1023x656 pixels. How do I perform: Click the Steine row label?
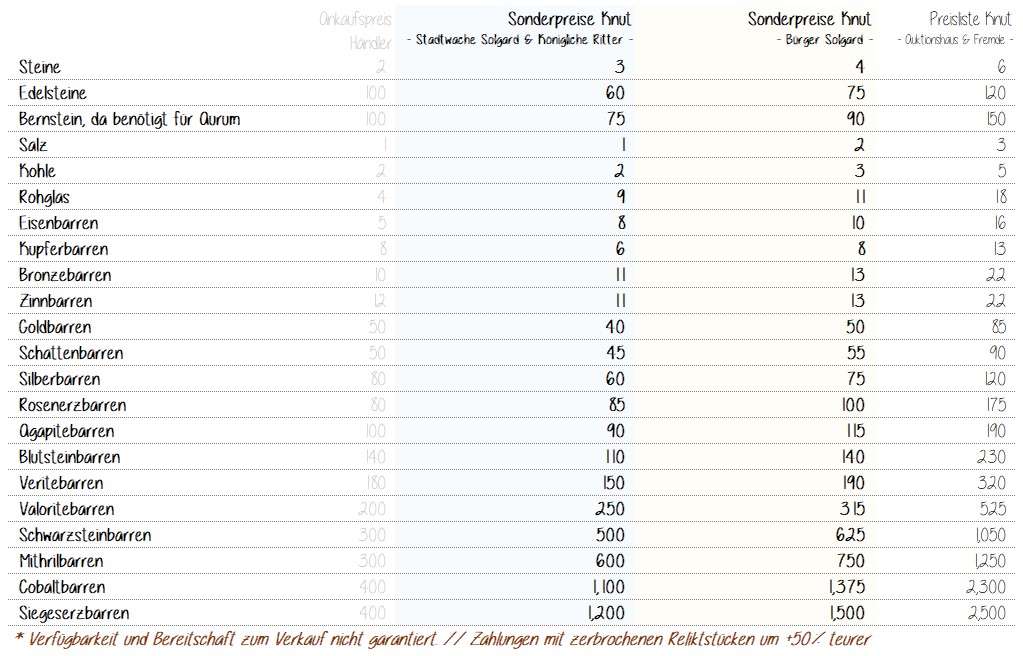40,67
